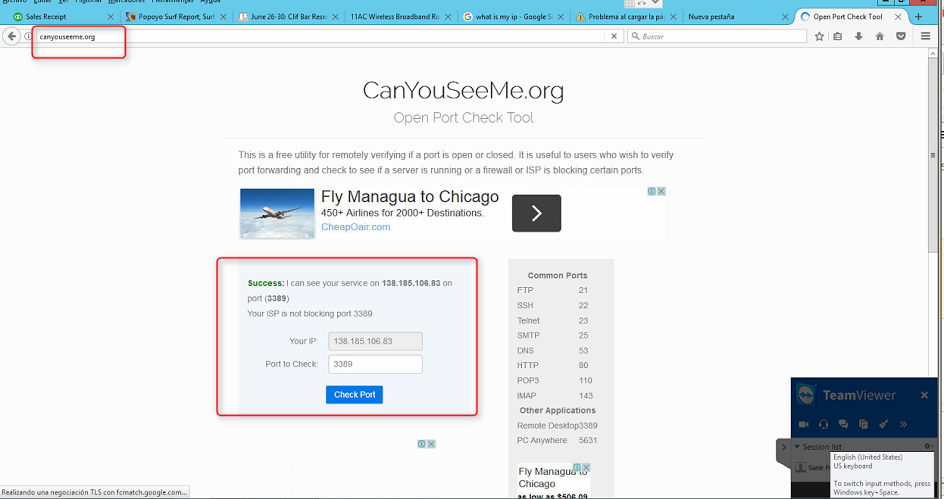
Task: Close the Popoyo Surf Report tab
Action: (223, 17)
